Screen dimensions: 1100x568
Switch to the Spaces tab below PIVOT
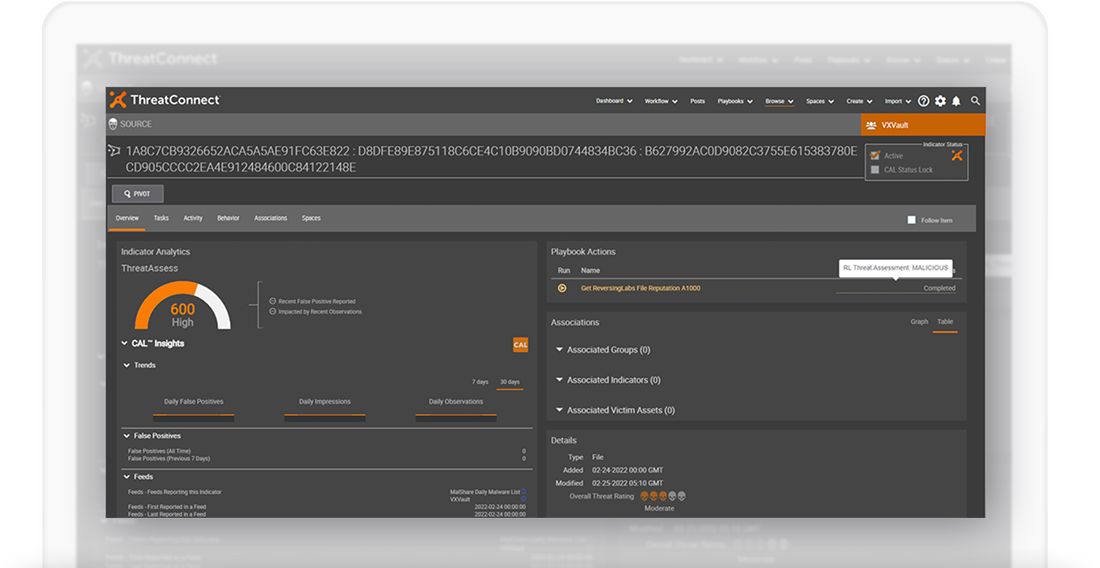click(311, 218)
